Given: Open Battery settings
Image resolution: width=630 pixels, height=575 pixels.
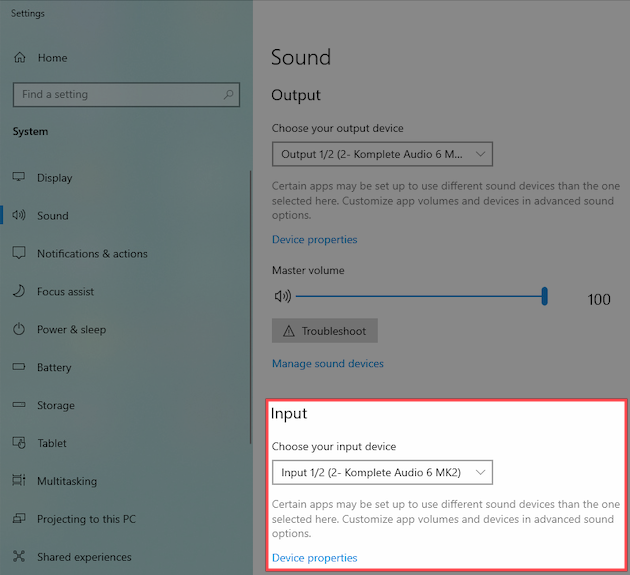Looking at the screenshot, I should tap(54, 367).
